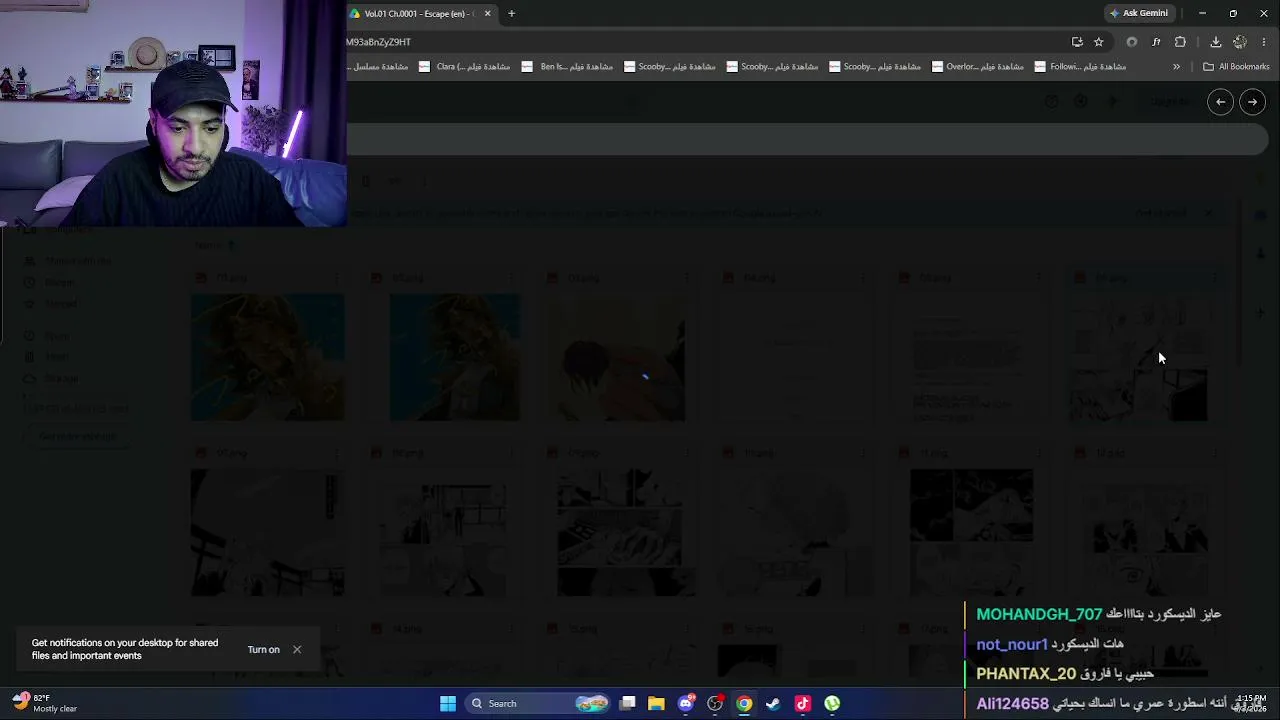Open the Chrome three-dot menu
1280x720 pixels.
[1264, 42]
